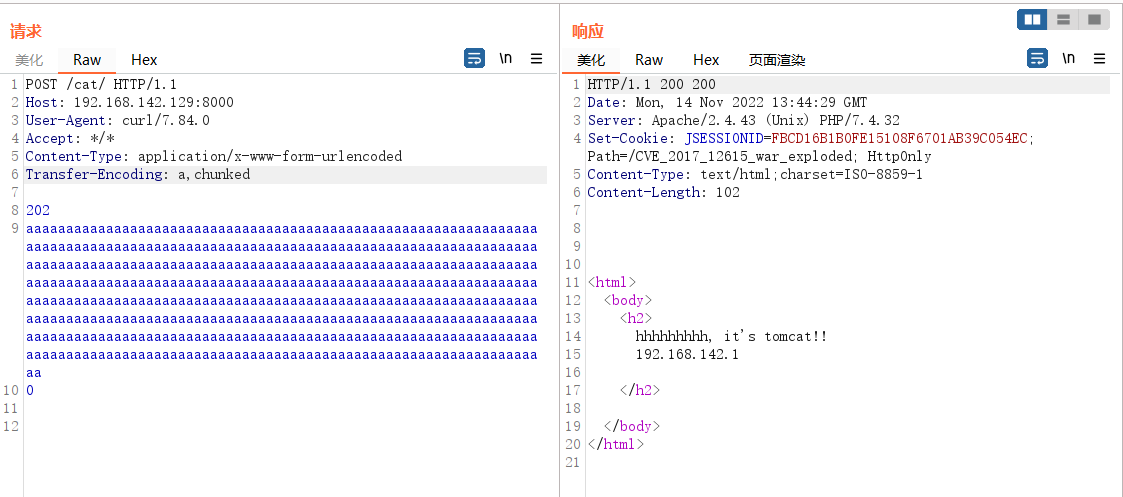Switch request view to Hex tab
The image size is (1123, 497).
144,60
